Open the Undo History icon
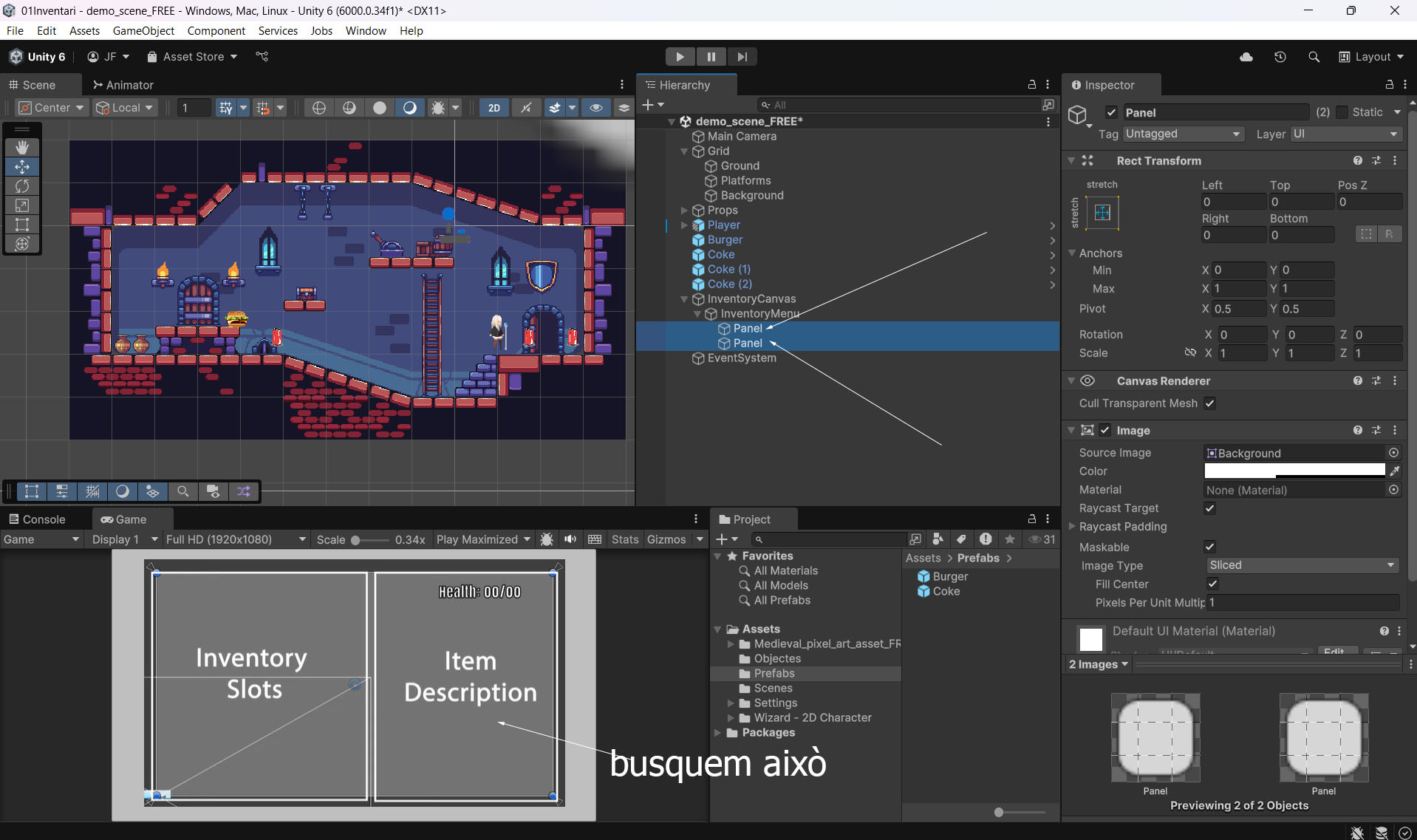 1280,57
